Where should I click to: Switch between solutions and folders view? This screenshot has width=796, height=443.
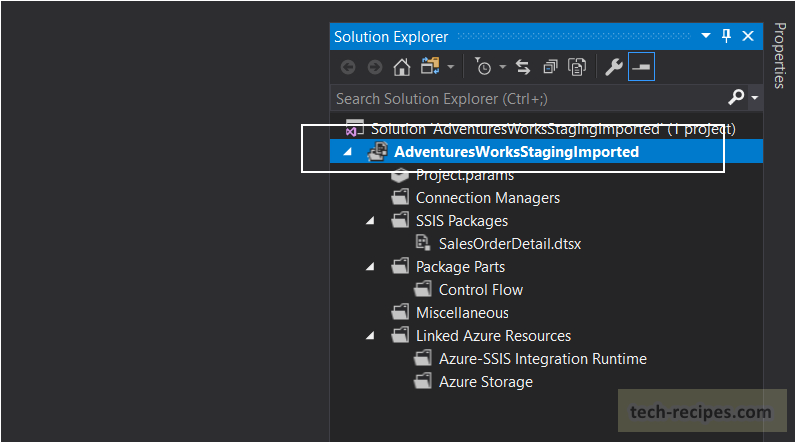click(x=430, y=66)
